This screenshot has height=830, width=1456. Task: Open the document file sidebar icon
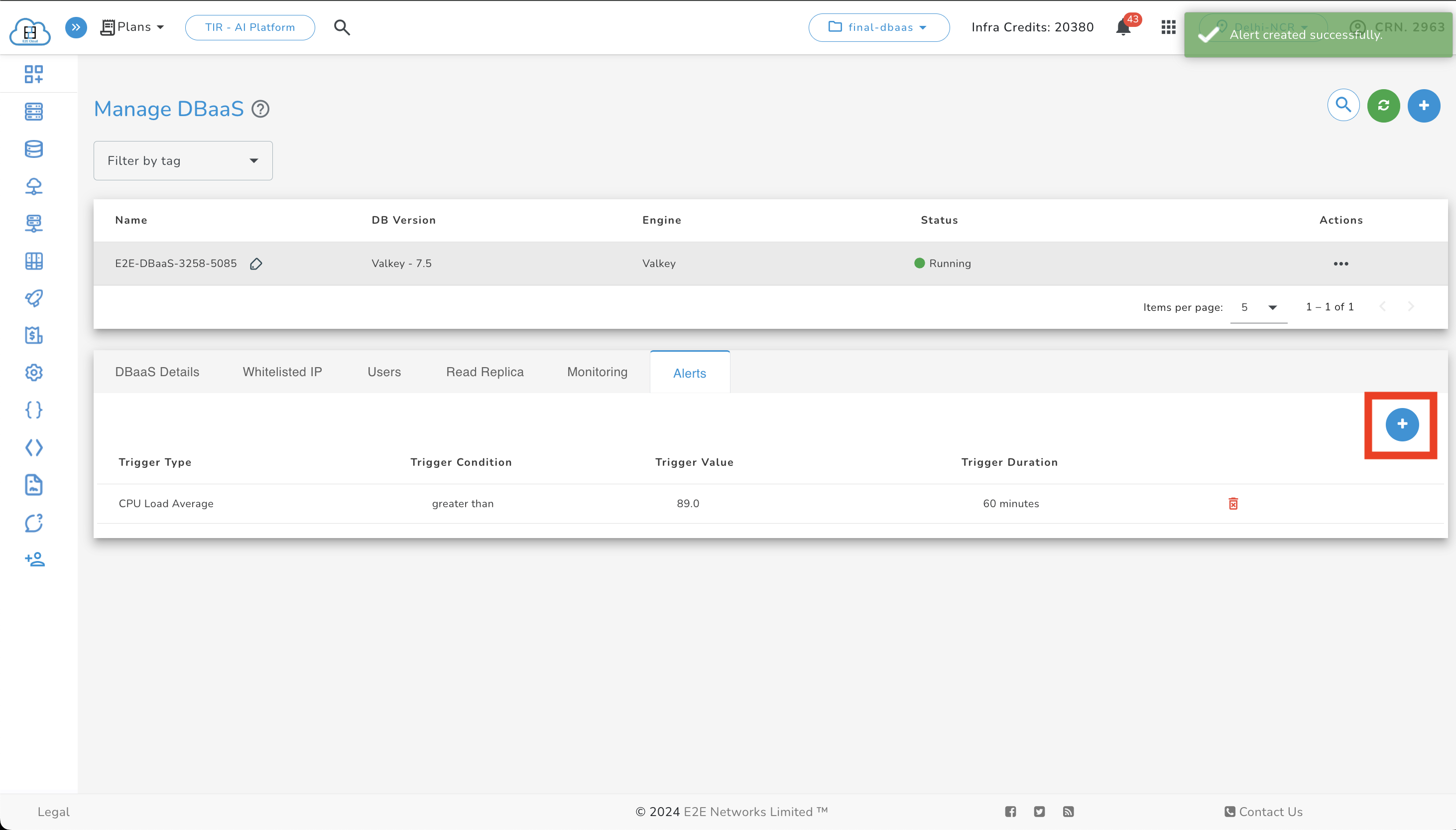(x=33, y=485)
